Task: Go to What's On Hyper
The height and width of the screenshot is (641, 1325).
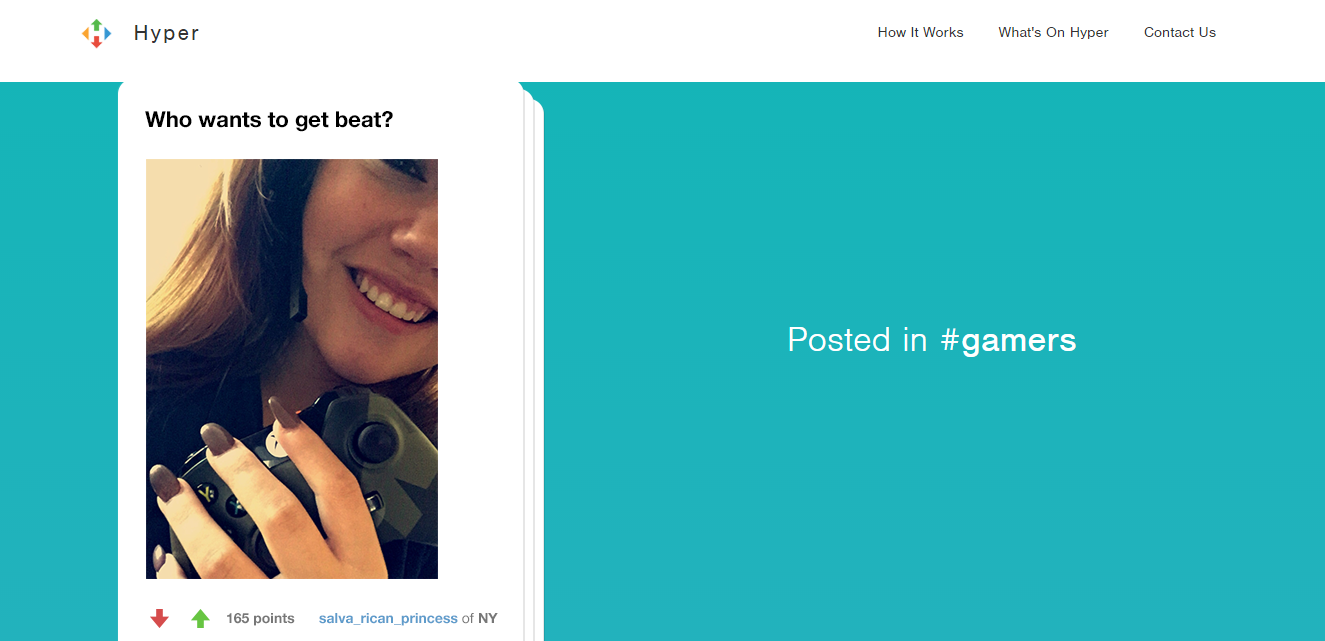Action: [x=1053, y=32]
